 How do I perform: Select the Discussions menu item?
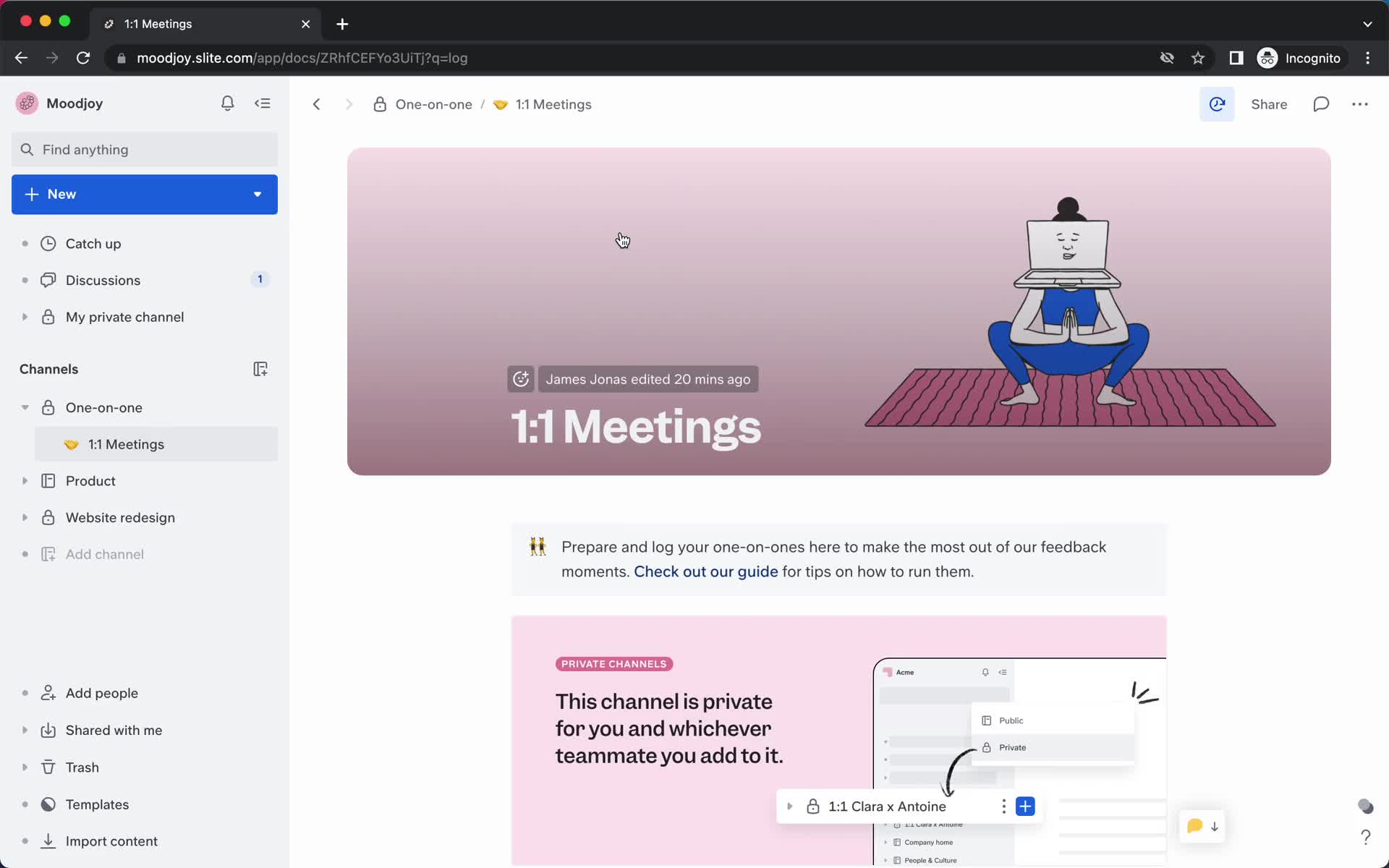103,280
